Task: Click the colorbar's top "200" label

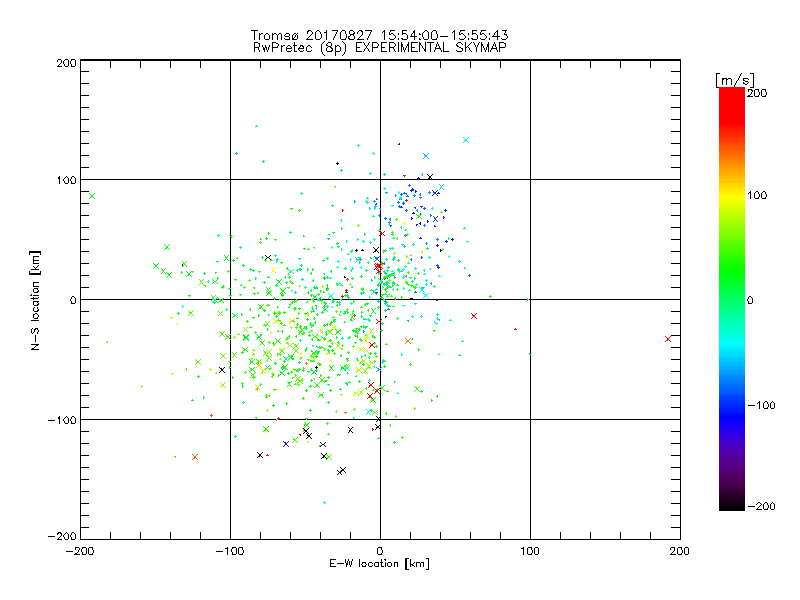Action: click(757, 93)
